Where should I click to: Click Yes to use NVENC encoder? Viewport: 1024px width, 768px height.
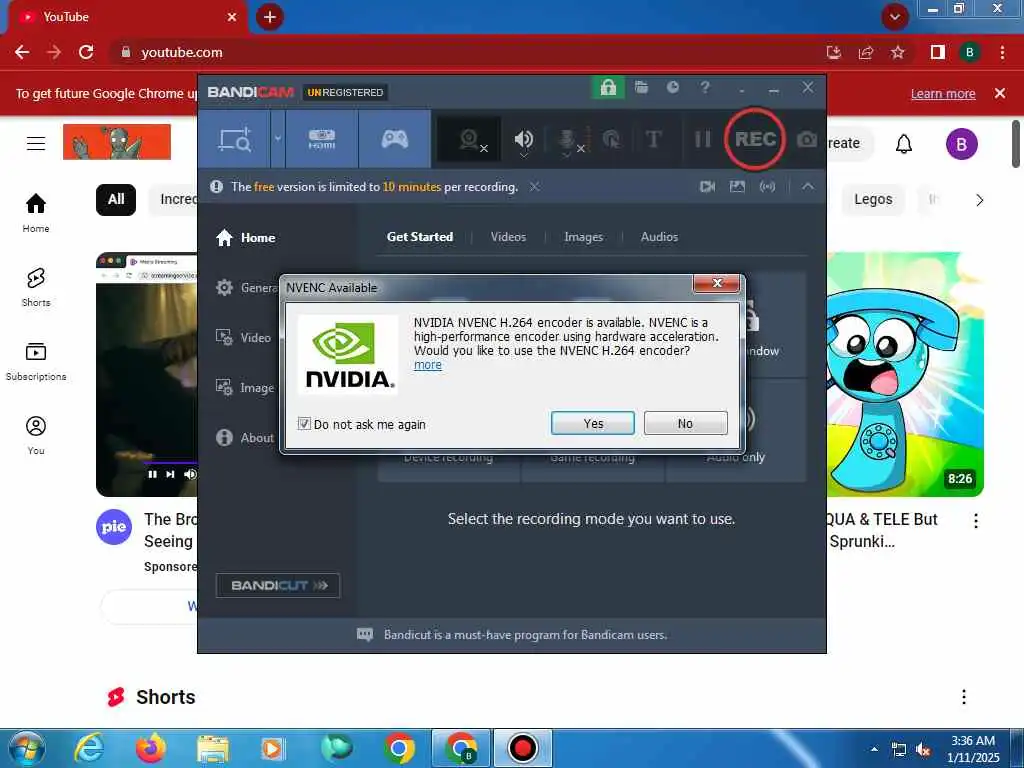point(592,423)
